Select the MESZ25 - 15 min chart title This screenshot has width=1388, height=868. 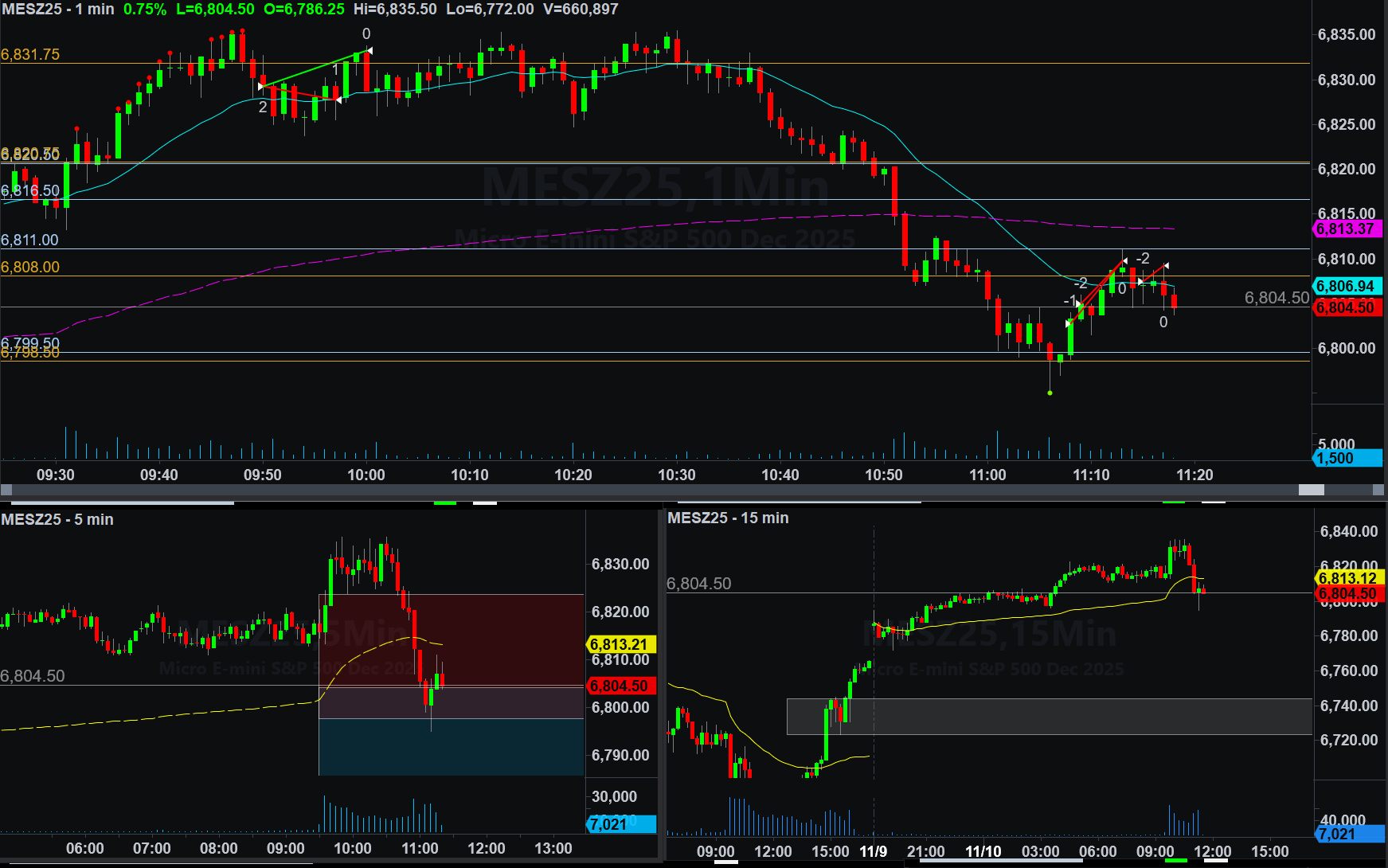tap(728, 518)
